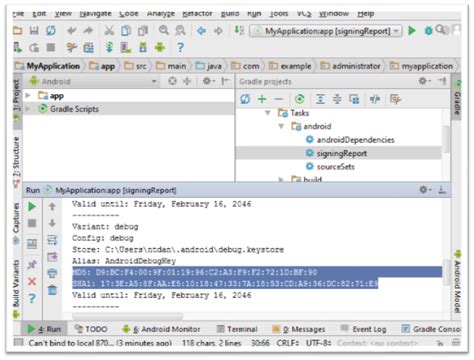Open the Help question mark in toolbar
Viewport: 474px width, 360px height.
[x=180, y=48]
